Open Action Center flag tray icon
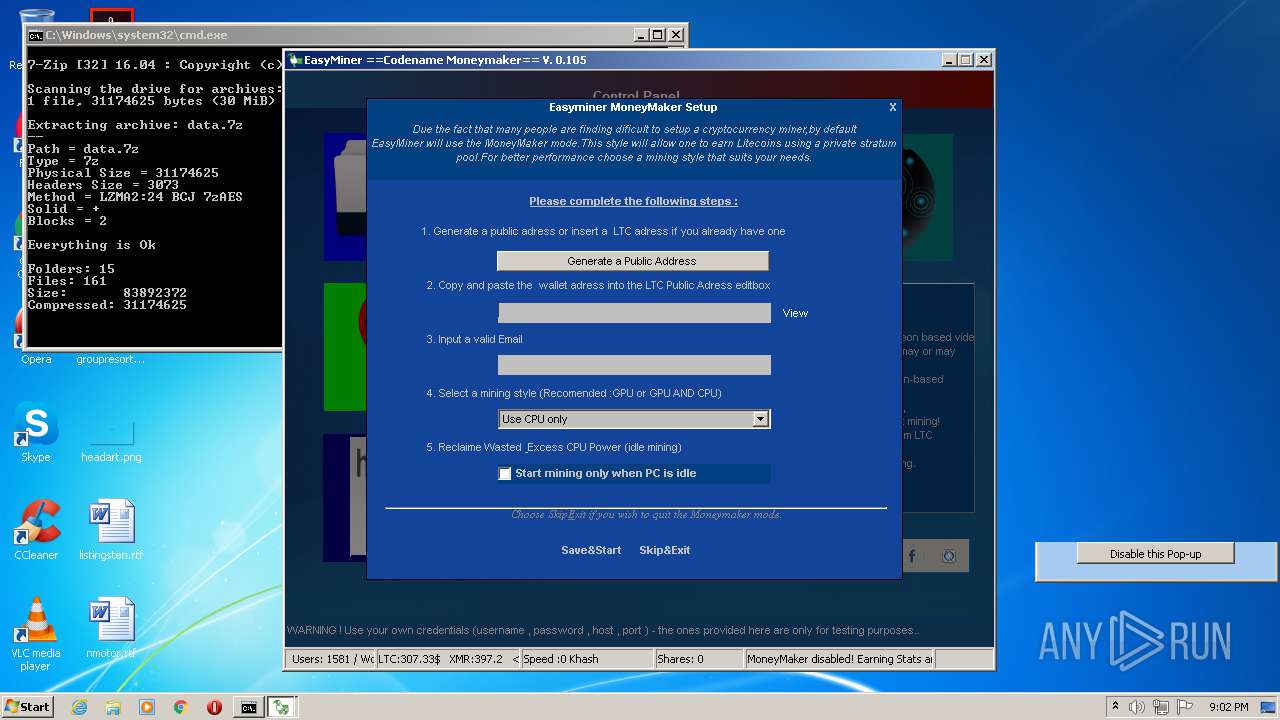Screen dimensions: 1280x720 click(1184, 707)
